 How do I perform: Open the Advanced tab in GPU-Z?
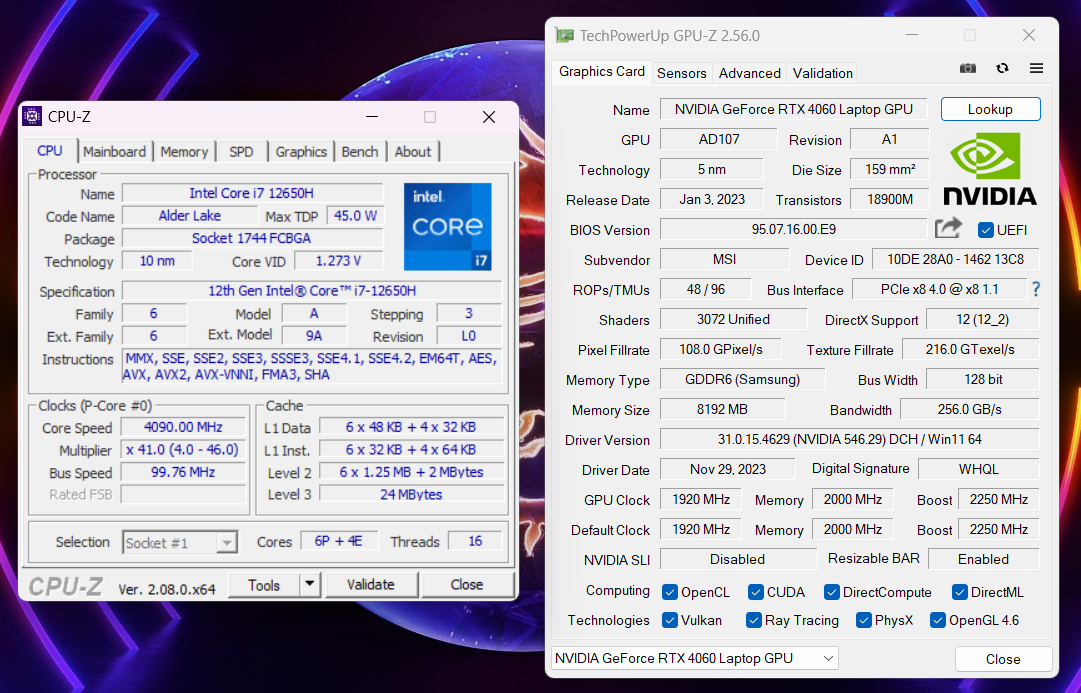[749, 73]
